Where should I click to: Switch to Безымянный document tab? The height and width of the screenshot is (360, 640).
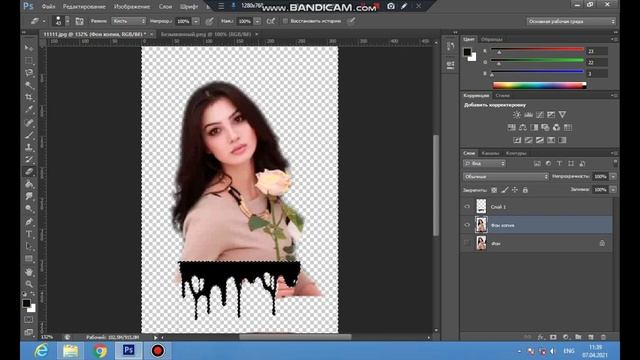(206, 34)
